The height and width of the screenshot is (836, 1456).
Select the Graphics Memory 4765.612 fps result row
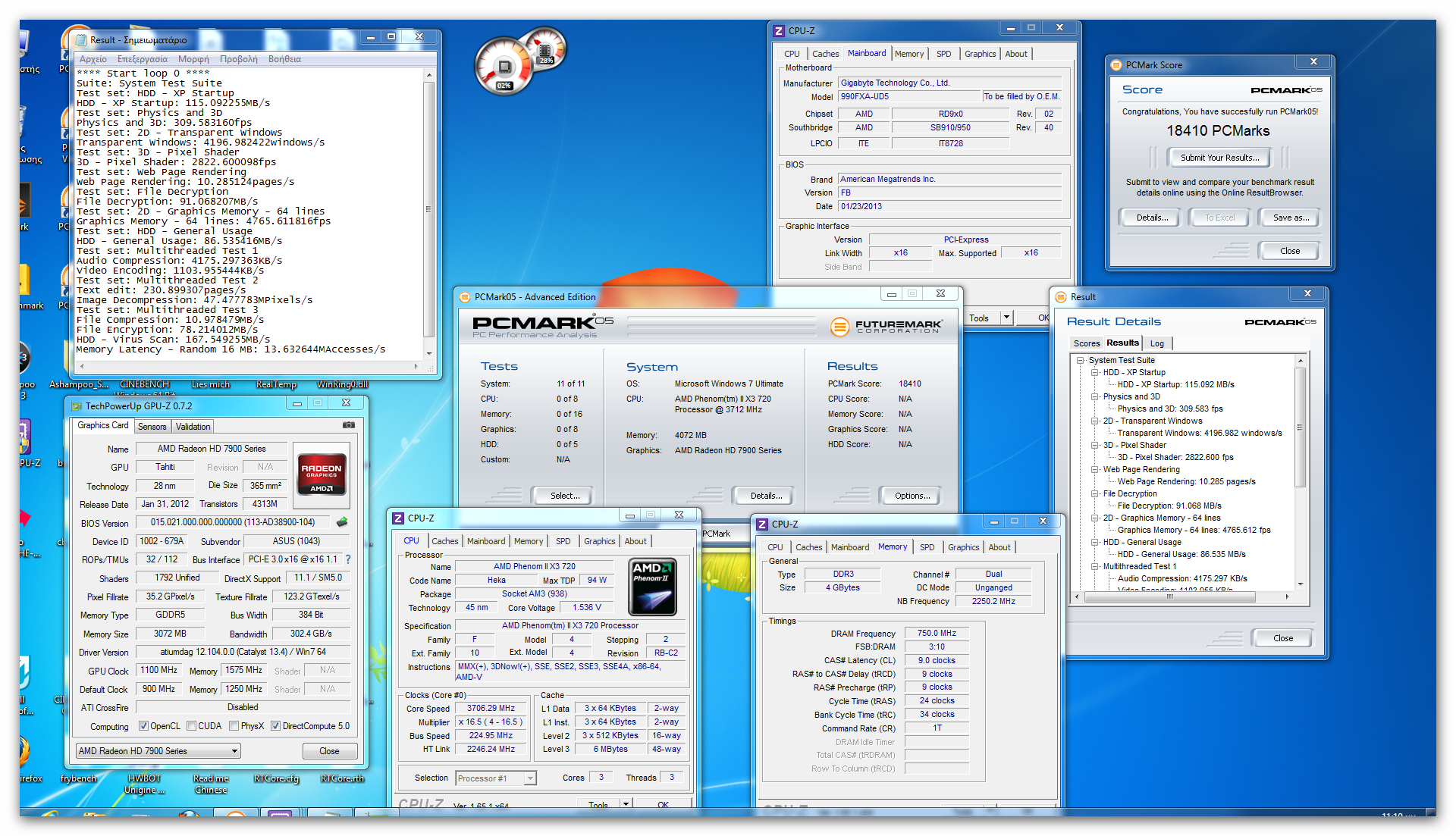1194,531
